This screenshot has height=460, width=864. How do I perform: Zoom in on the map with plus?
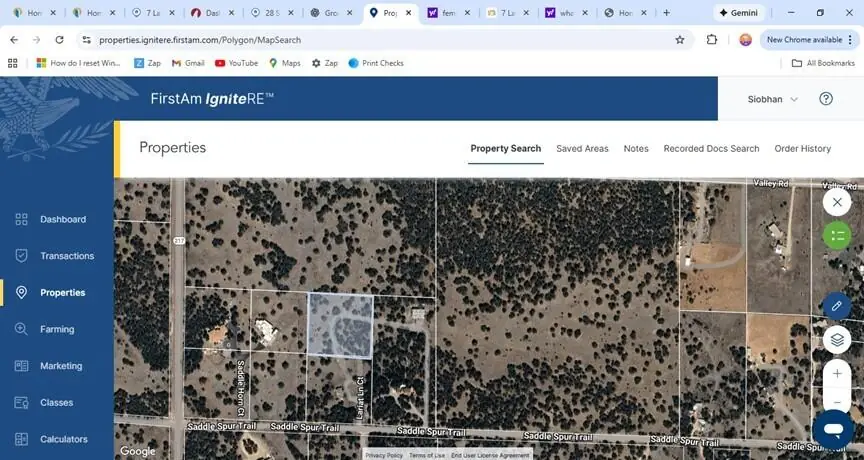pos(837,374)
